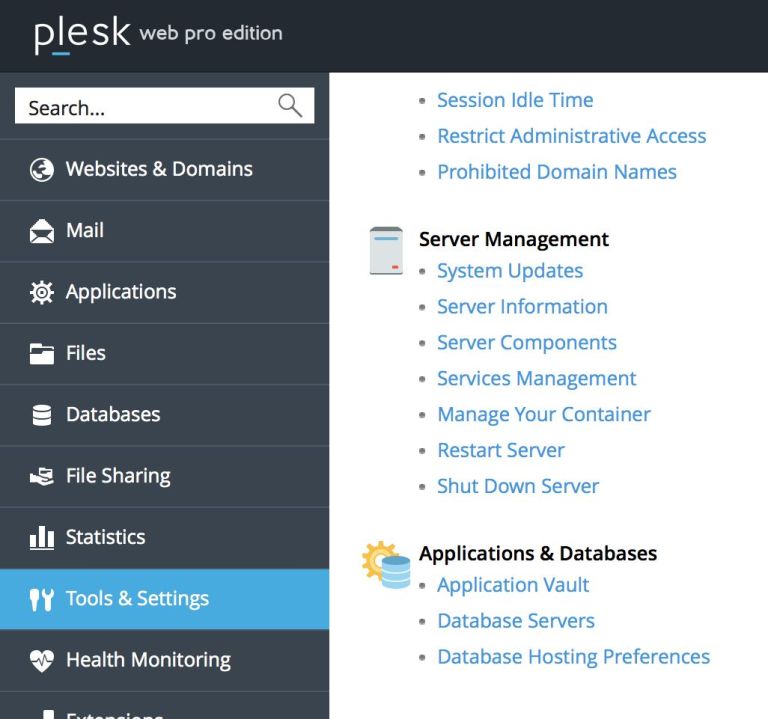Click the Applications gear icon in sidebar
Viewport: 768px width, 719px height.
click(42, 292)
